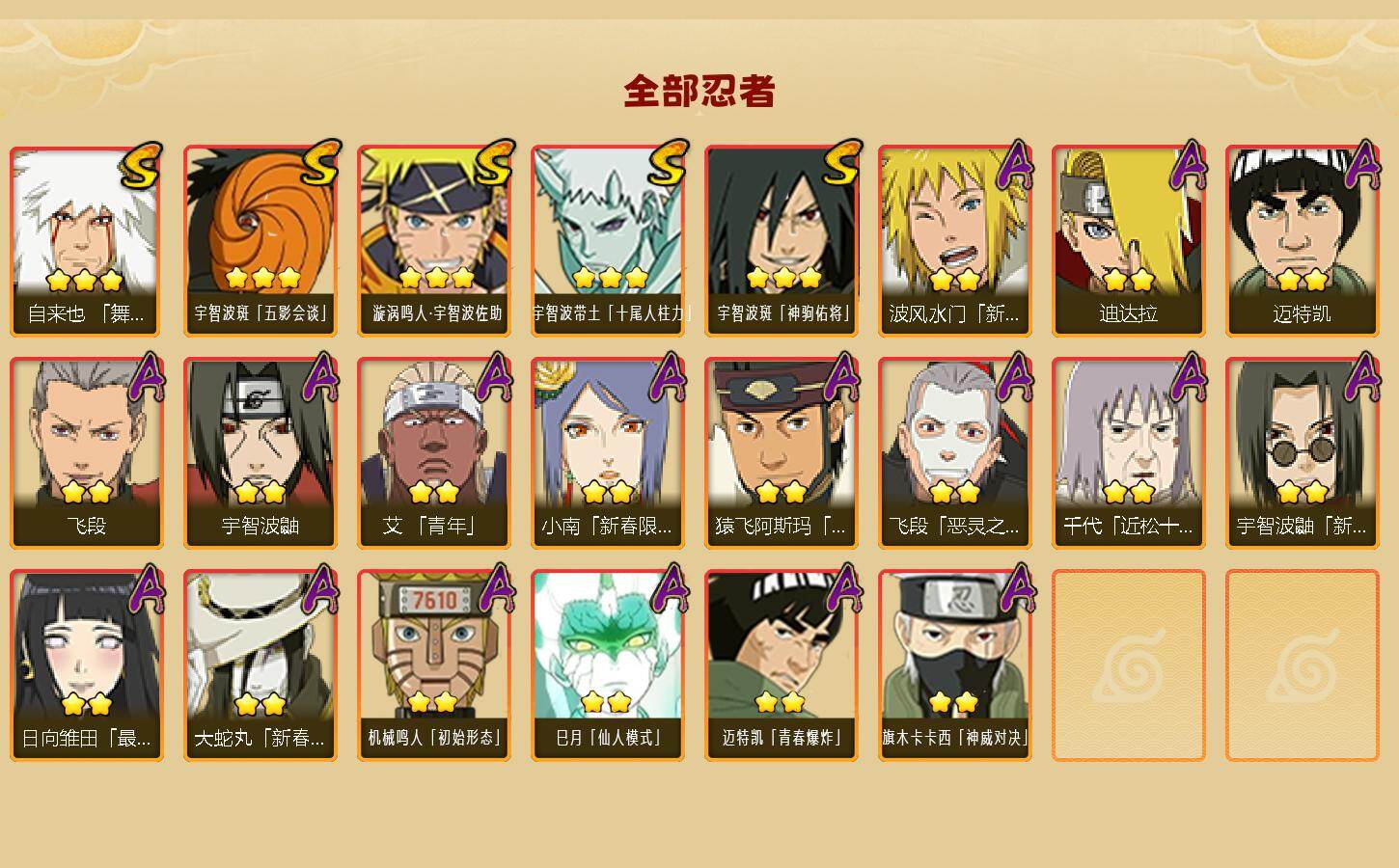Open 千代「近松十...」 card
Screen dimensions: 1399x868
(x=1128, y=453)
